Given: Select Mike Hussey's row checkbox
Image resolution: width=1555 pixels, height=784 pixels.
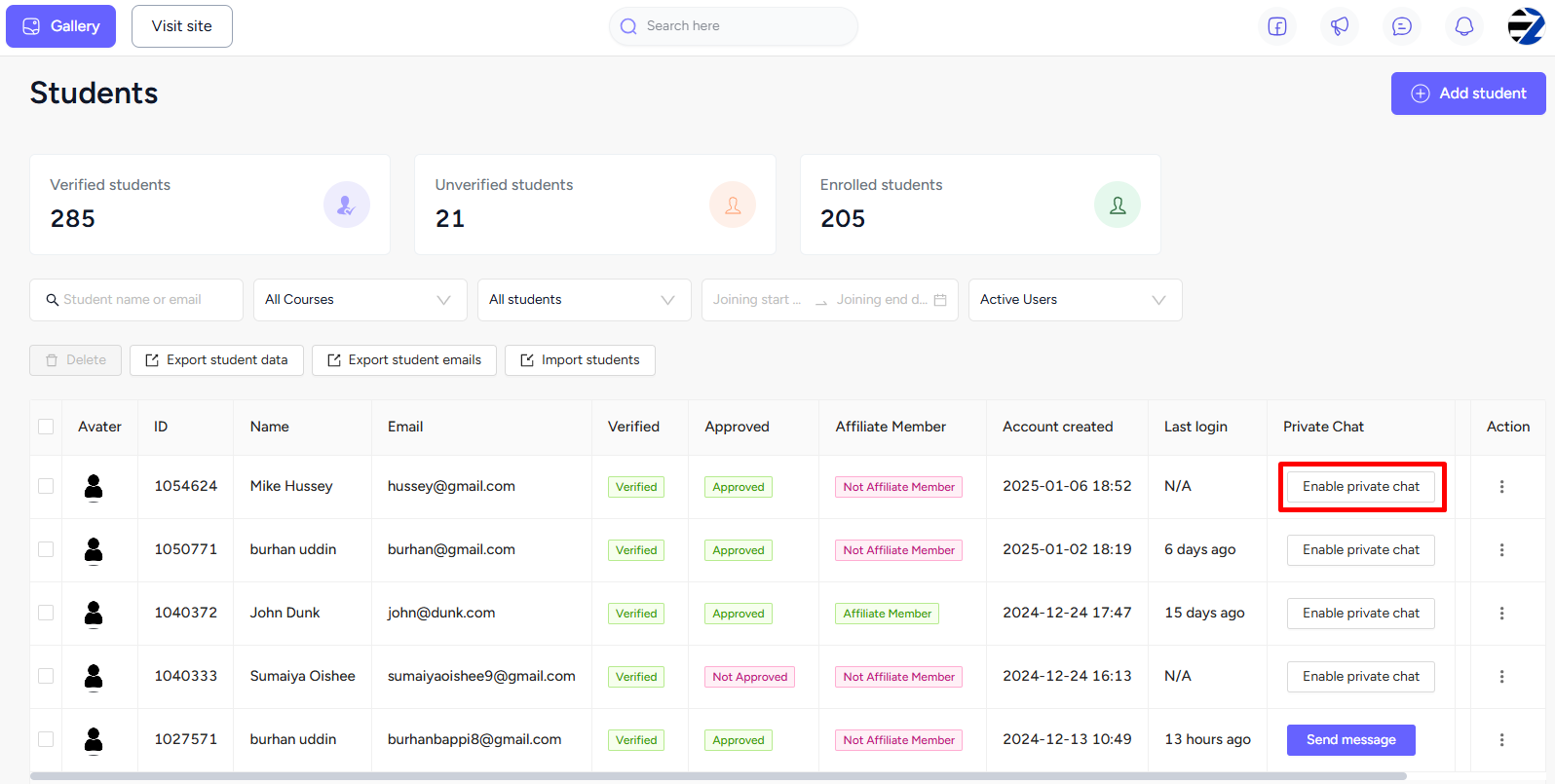Looking at the screenshot, I should (x=46, y=486).
